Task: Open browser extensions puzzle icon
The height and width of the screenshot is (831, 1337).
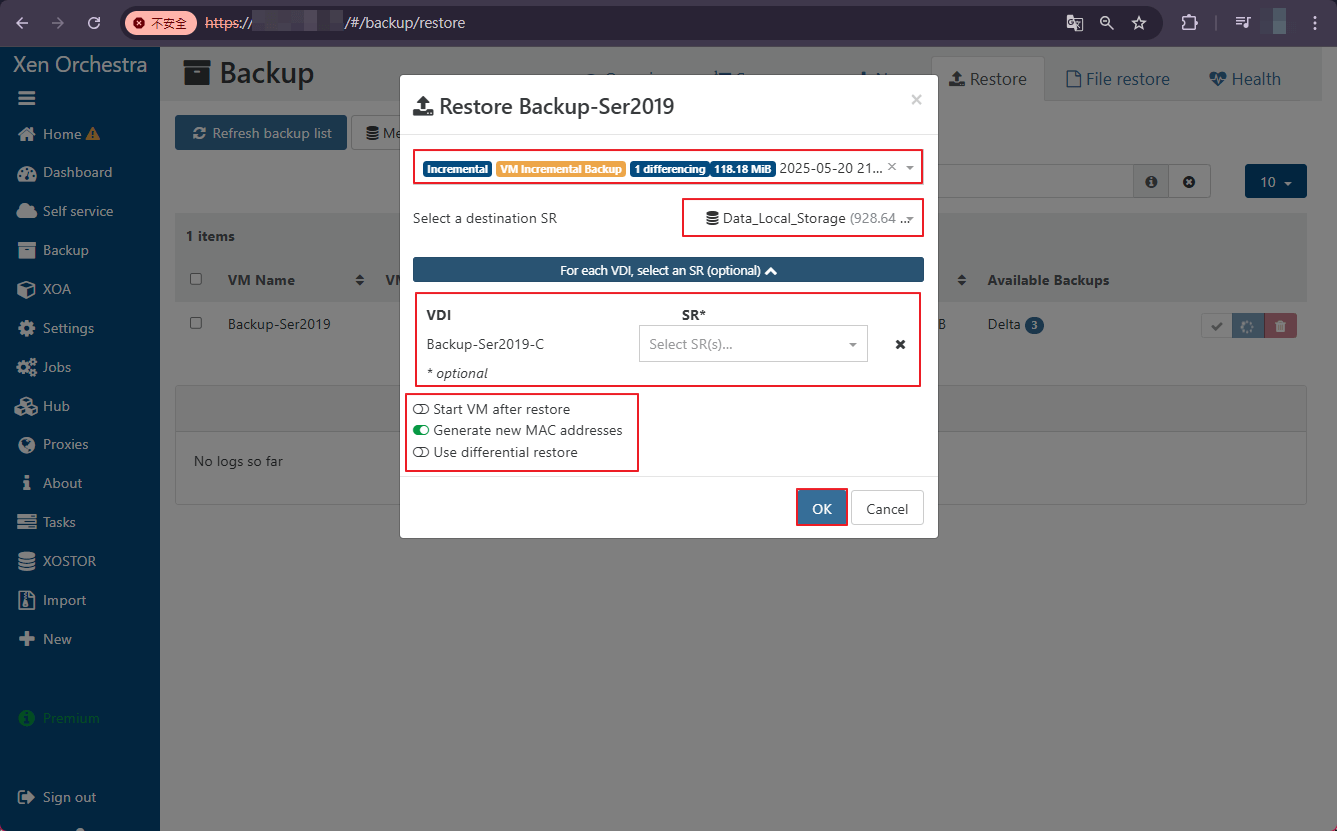Action: (x=1189, y=22)
